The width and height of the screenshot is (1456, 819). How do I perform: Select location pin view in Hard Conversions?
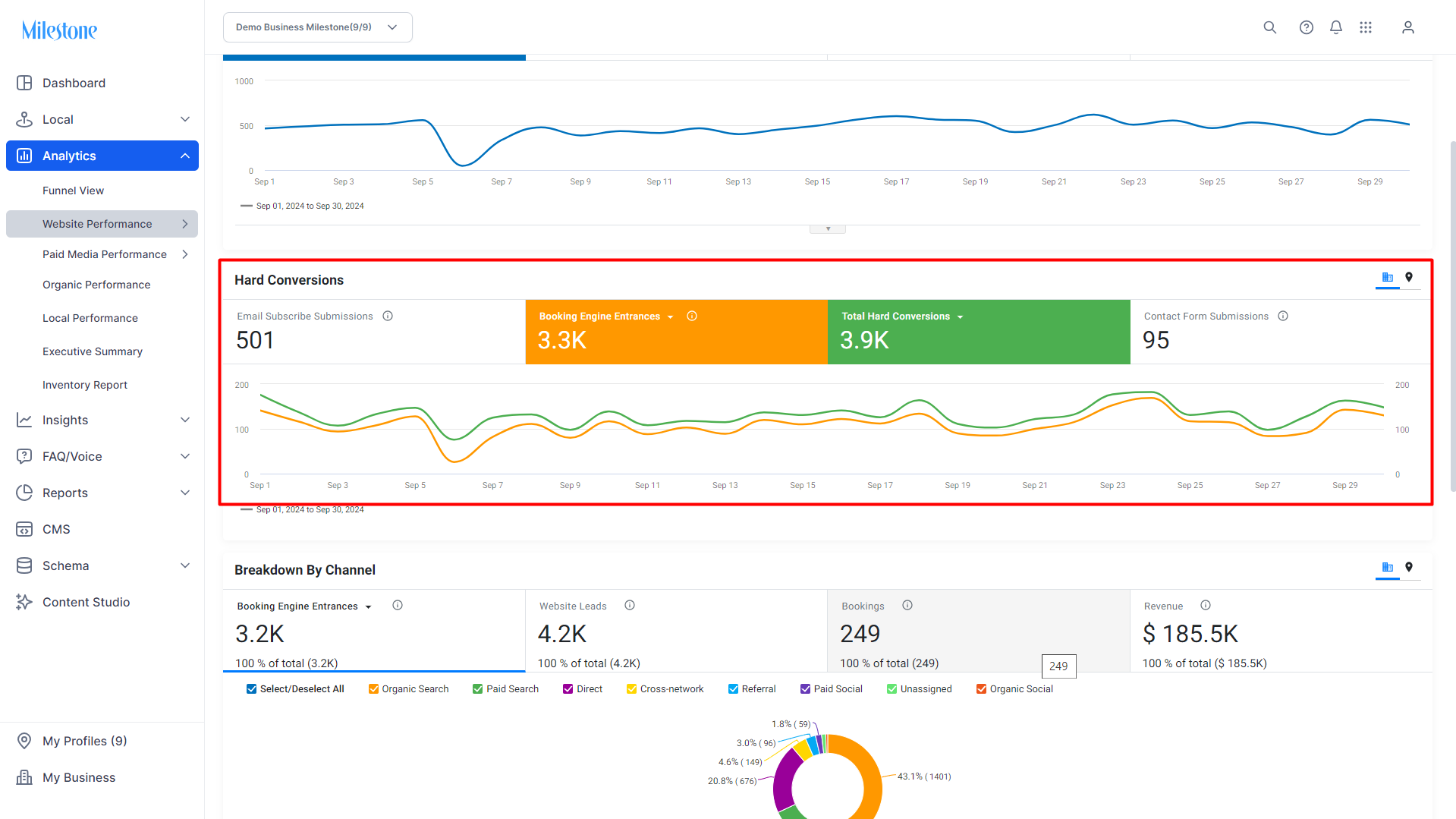pyautogui.click(x=1408, y=278)
